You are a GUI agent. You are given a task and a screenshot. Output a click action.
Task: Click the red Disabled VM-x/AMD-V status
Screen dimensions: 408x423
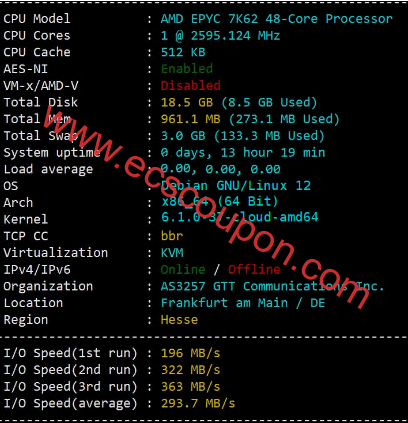tap(190, 86)
